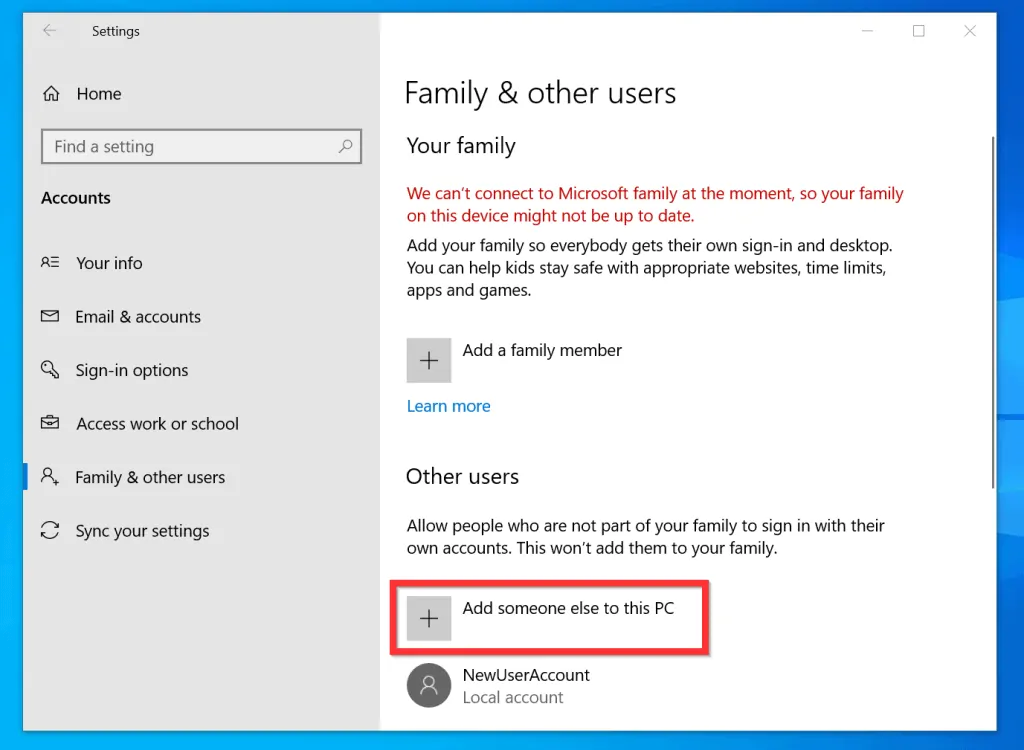This screenshot has width=1024, height=750.
Task: Open Sign-in options from the sidebar
Action: (x=131, y=370)
